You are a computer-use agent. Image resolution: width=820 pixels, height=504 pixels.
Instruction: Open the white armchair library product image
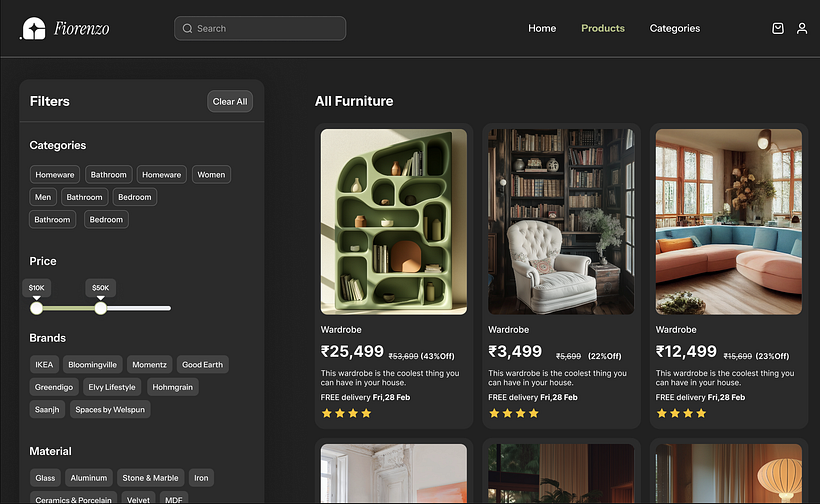(x=561, y=222)
